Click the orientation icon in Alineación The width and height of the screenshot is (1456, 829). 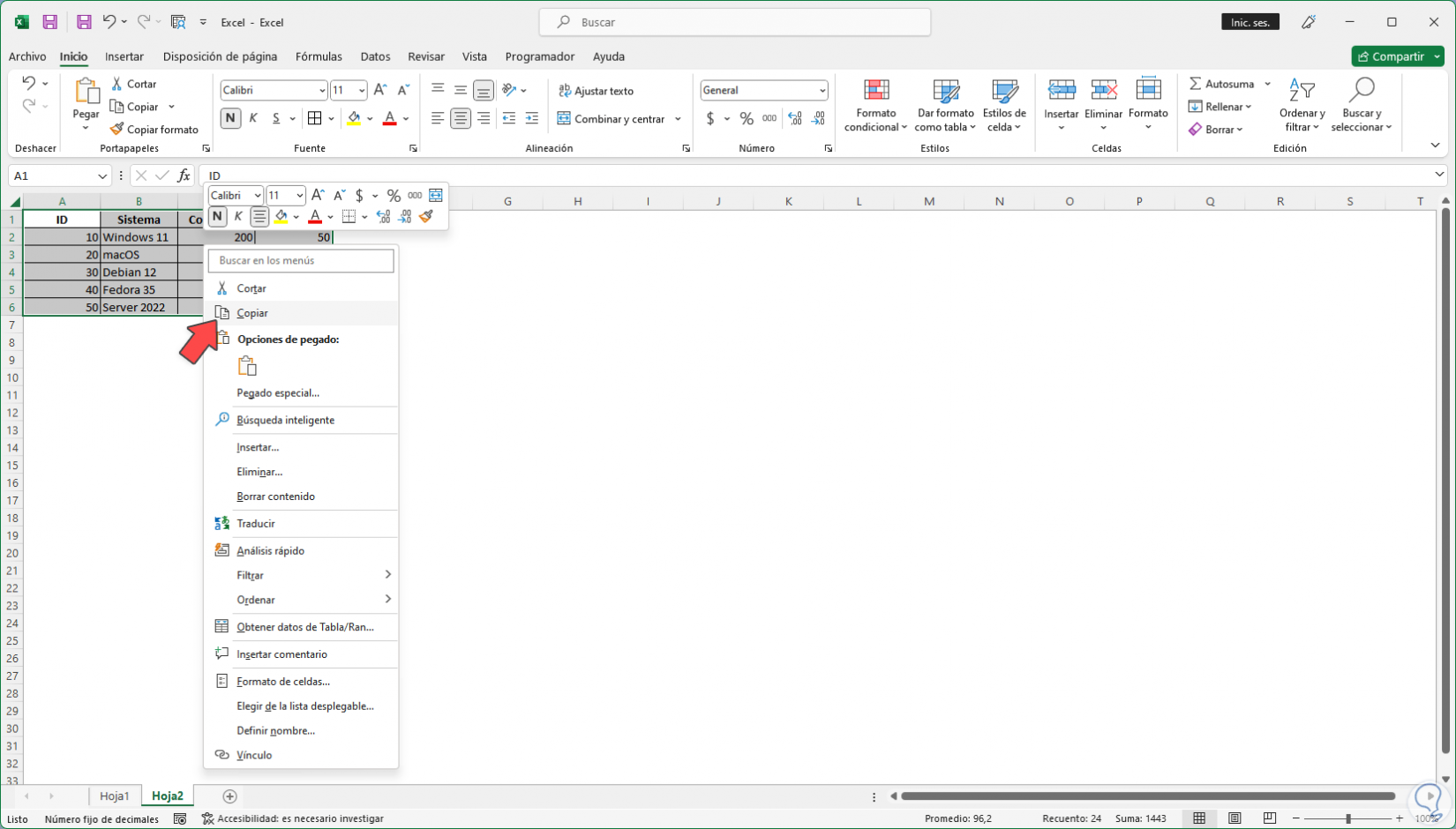(509, 90)
